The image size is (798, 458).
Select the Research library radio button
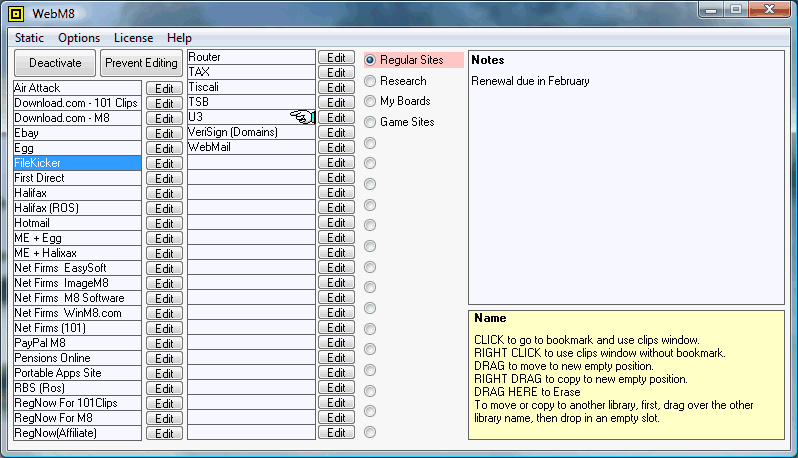point(370,81)
